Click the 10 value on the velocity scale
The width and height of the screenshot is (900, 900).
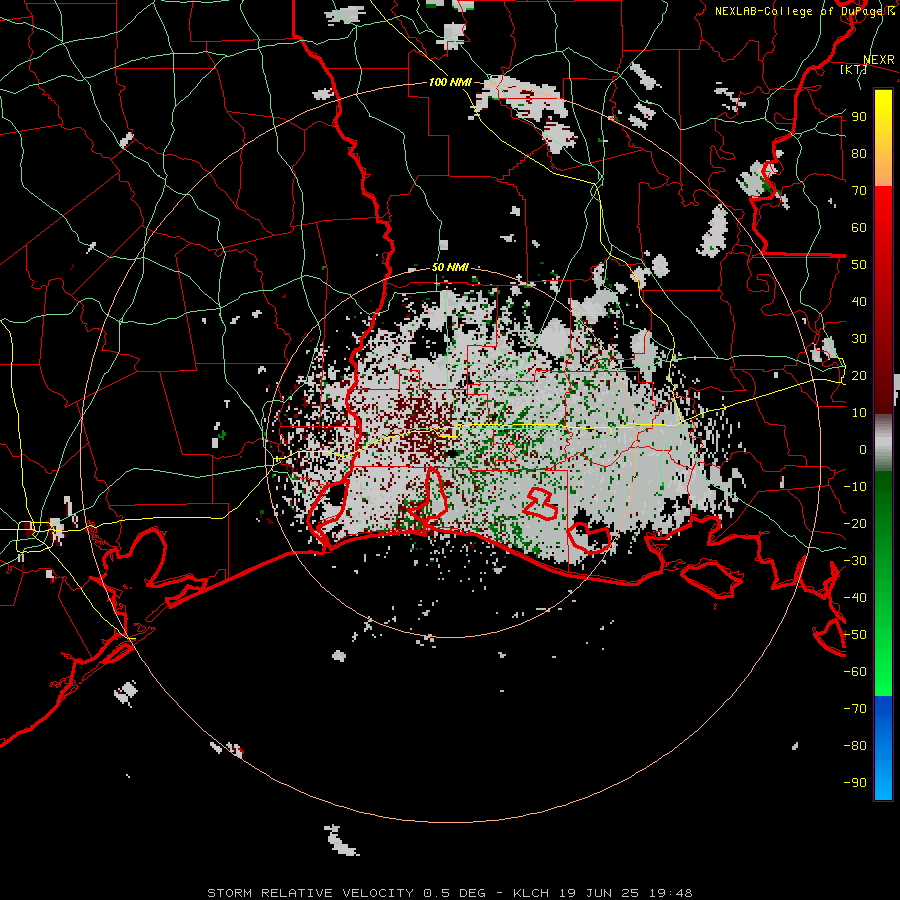tap(859, 413)
